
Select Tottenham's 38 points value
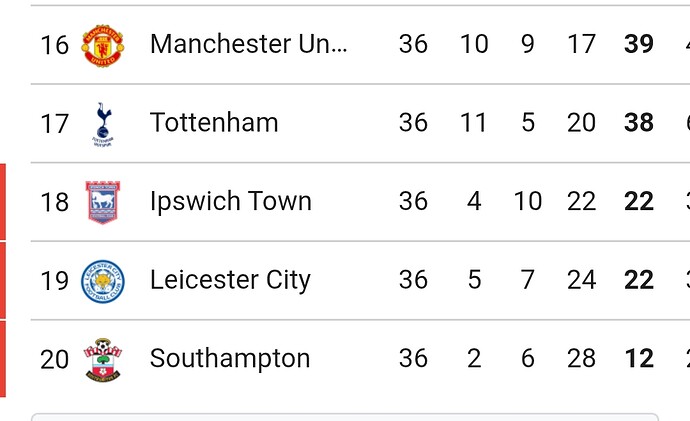click(639, 122)
